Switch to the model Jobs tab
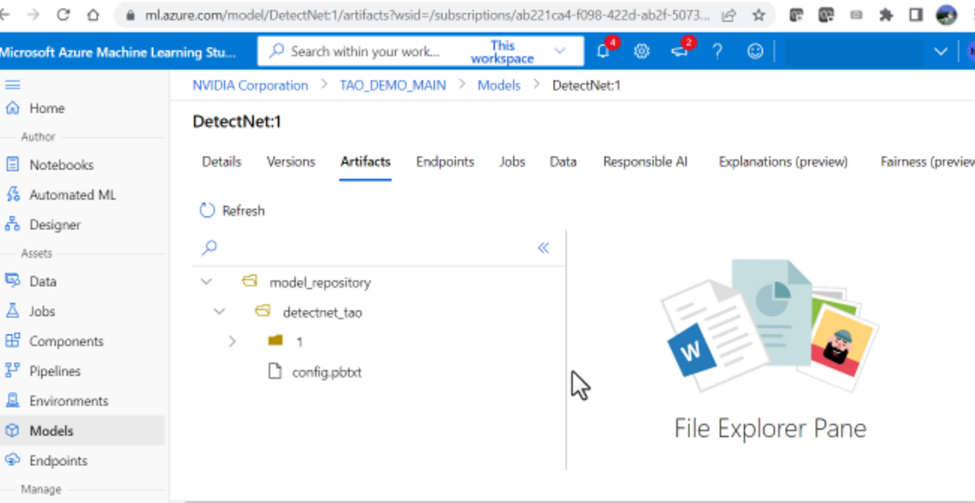Image resolution: width=975 pixels, height=503 pixels. (x=512, y=162)
